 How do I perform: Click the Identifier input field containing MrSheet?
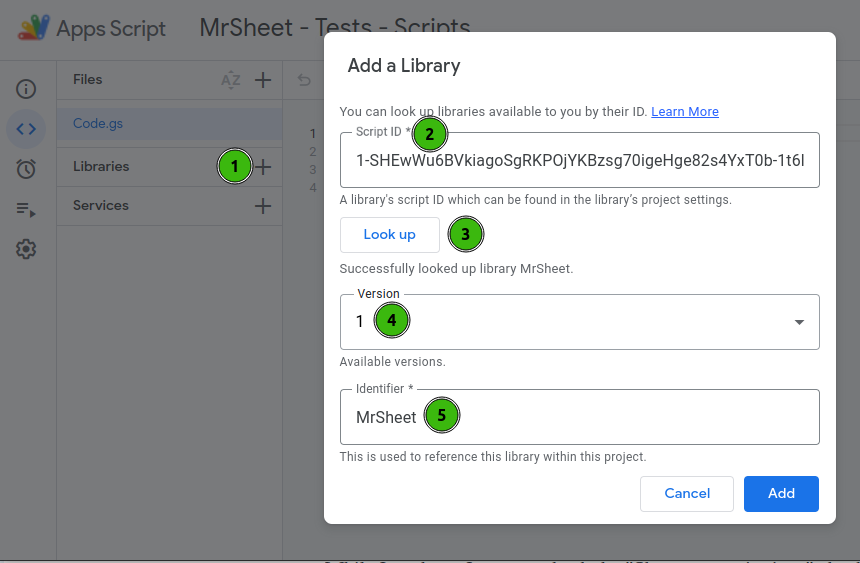580,417
